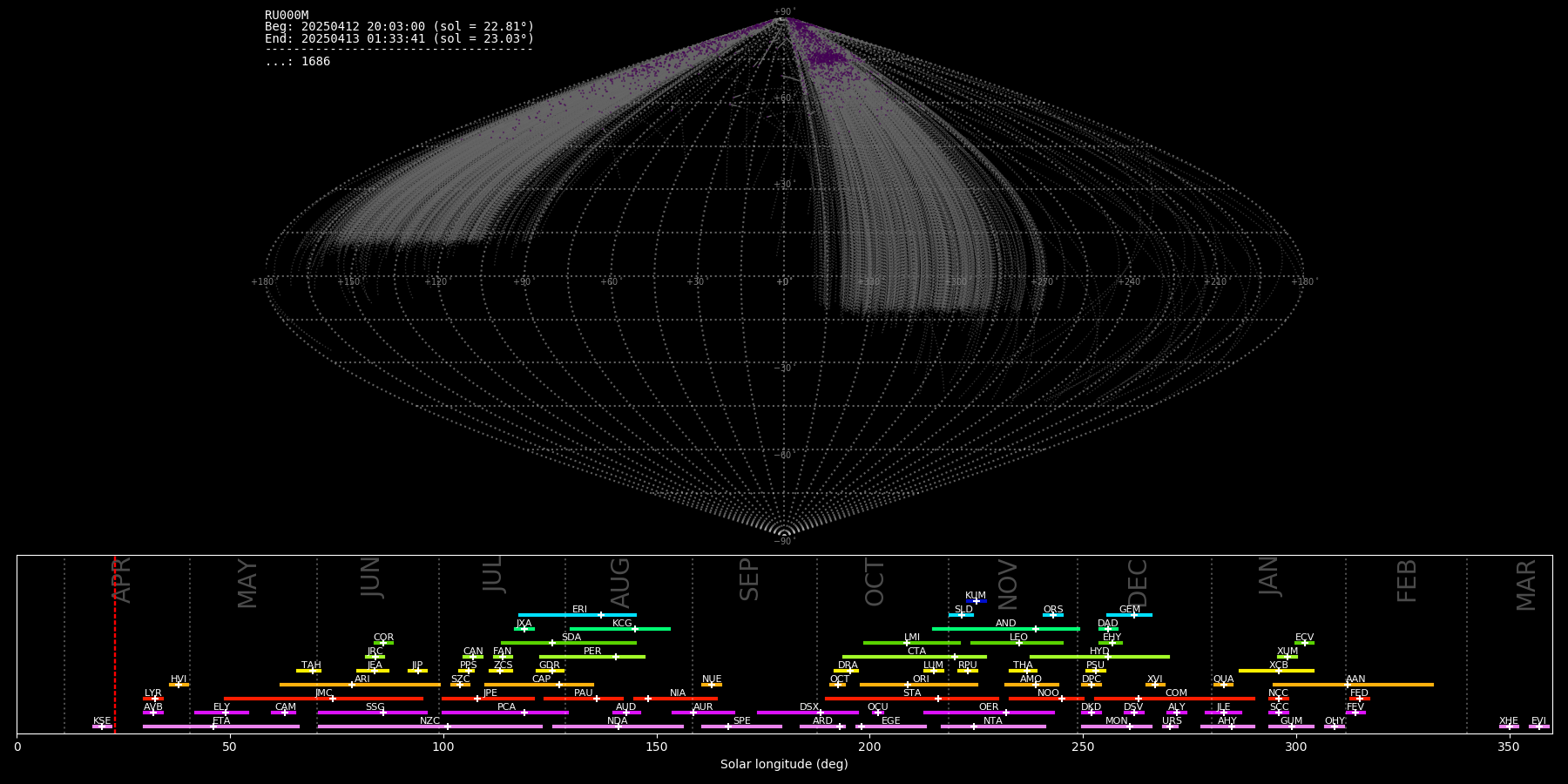Click the HYD shower label

point(1100,651)
